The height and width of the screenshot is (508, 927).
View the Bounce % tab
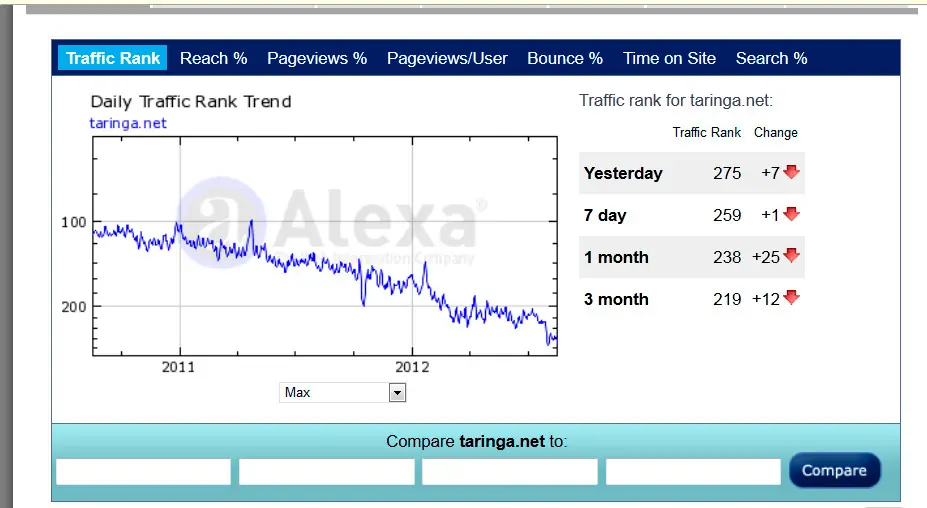565,58
